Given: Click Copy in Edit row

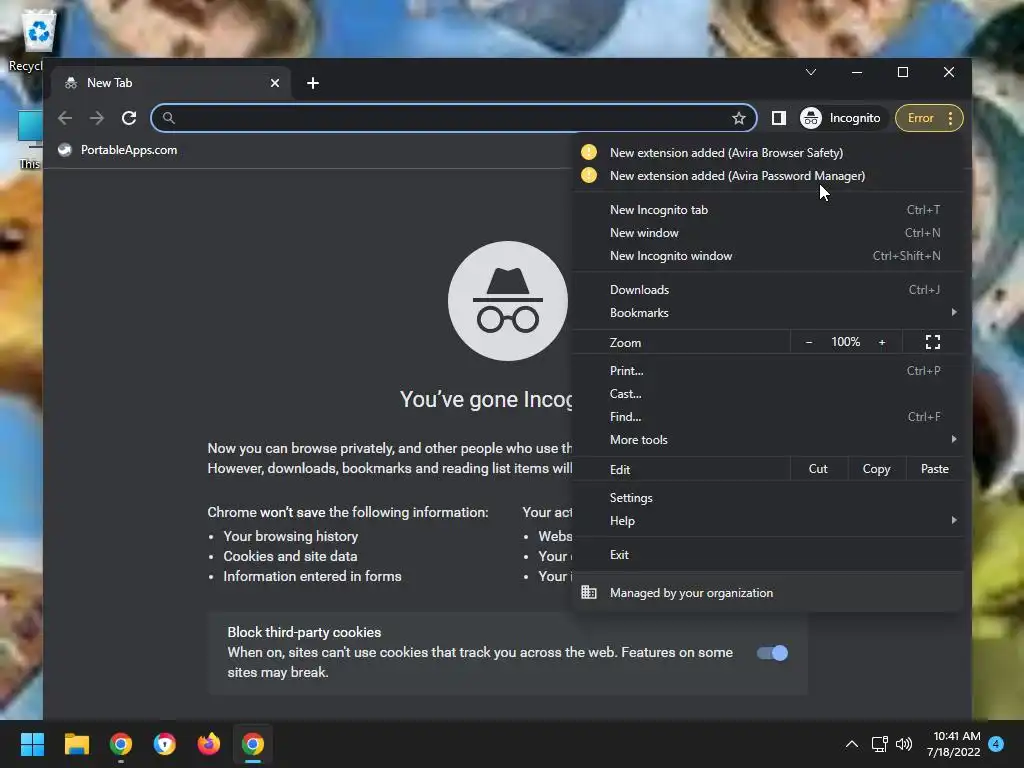Looking at the screenshot, I should click(876, 469).
